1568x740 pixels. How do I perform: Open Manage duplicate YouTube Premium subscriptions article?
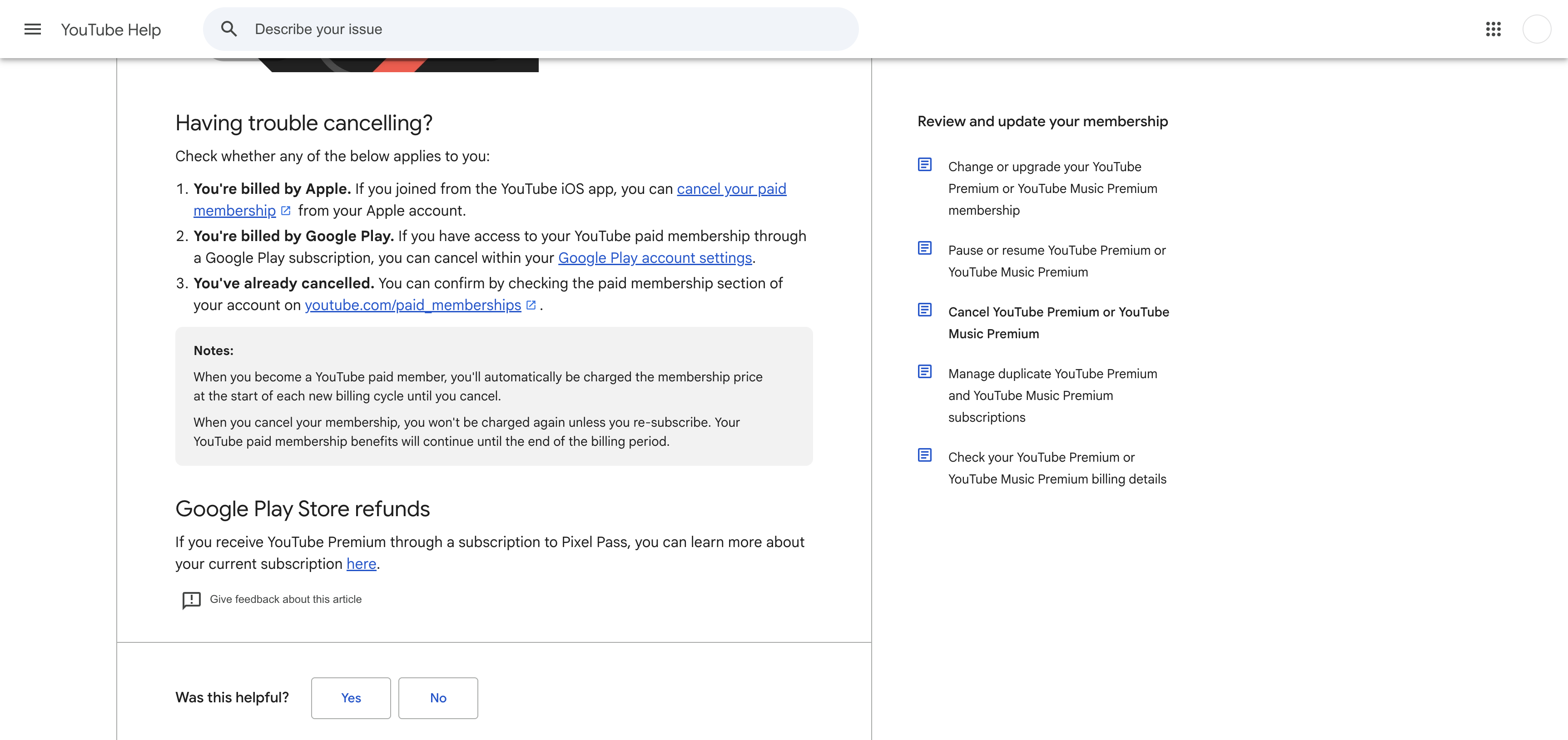[1053, 395]
